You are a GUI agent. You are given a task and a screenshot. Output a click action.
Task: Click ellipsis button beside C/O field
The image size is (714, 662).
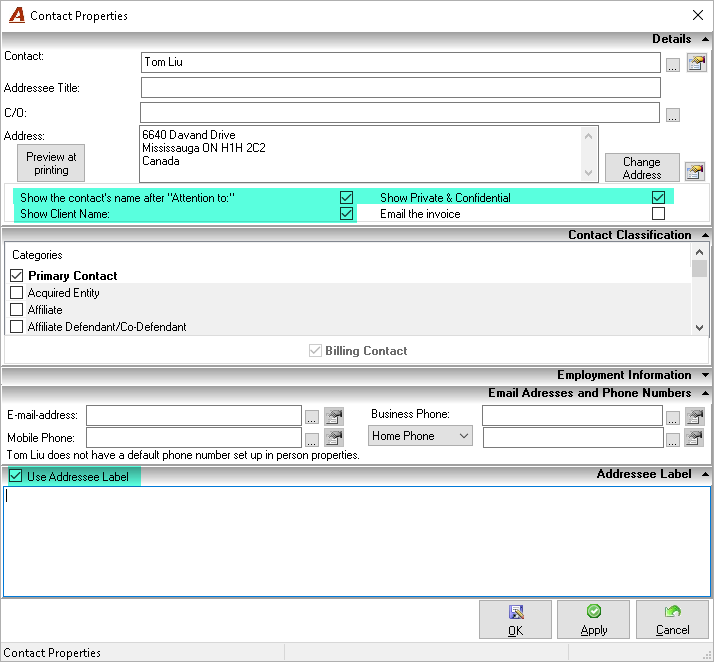(x=673, y=115)
